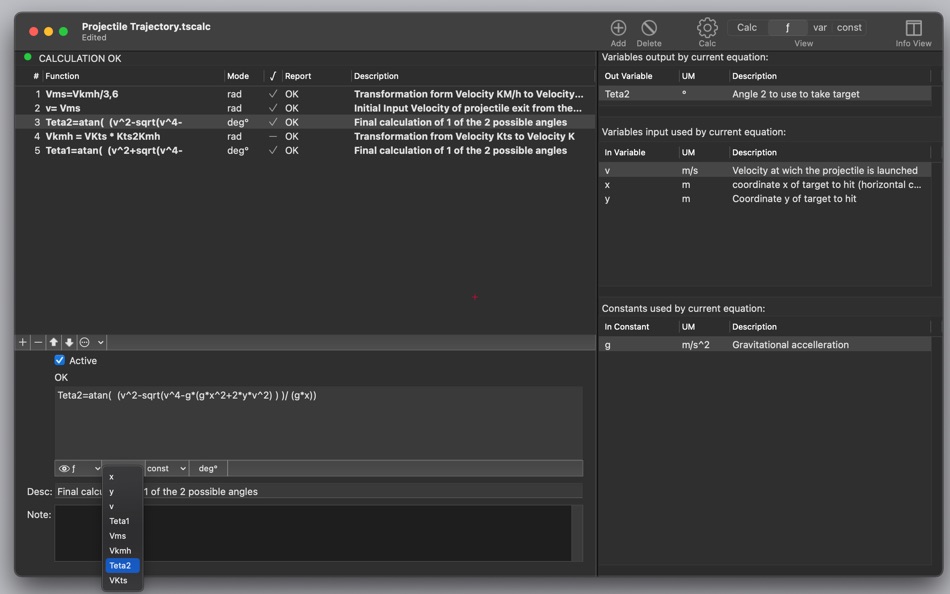This screenshot has height=594, width=950.
Task: Open the eye f function dropdown
Action: tap(79, 469)
